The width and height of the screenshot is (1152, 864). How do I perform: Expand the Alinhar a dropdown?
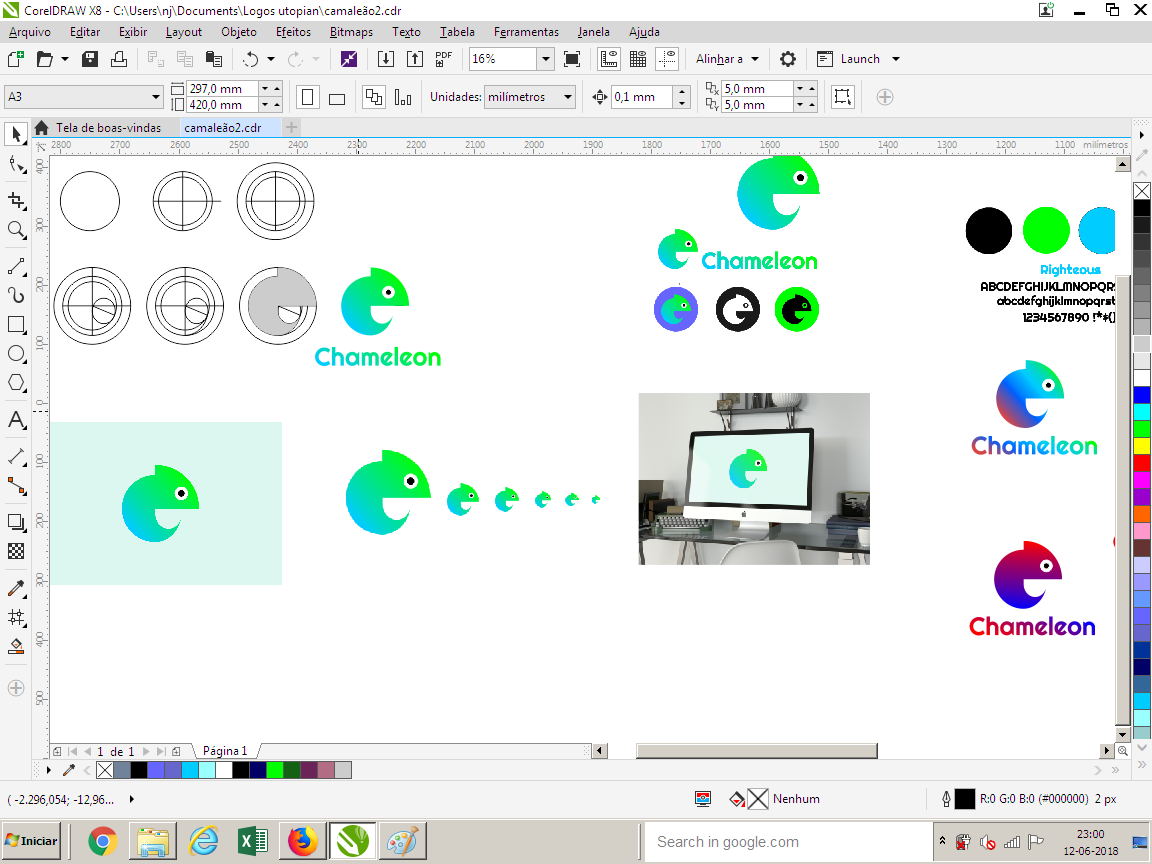click(755, 59)
